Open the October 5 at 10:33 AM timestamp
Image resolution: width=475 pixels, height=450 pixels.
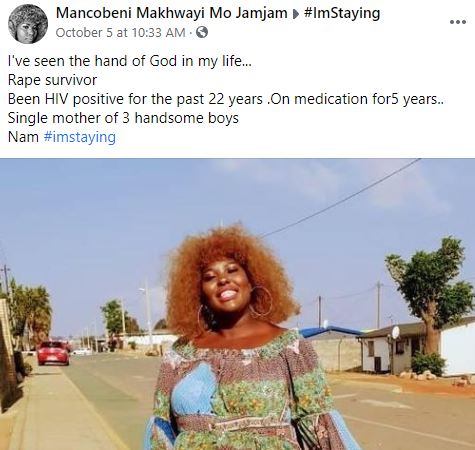120,33
